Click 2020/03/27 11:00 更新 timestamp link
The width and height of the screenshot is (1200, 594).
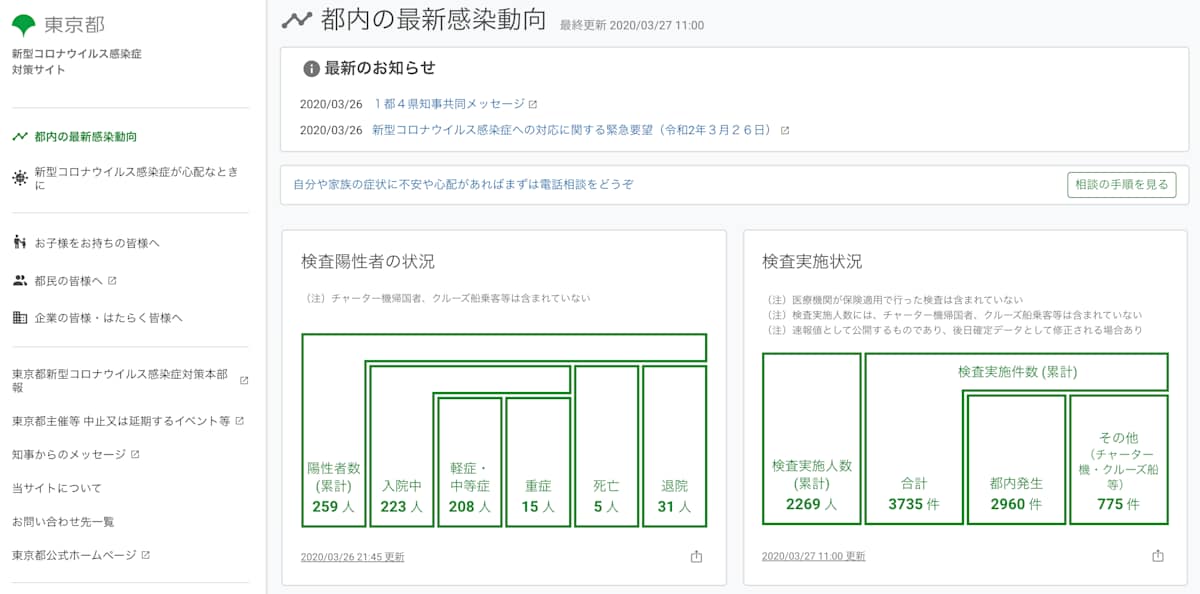pos(813,557)
